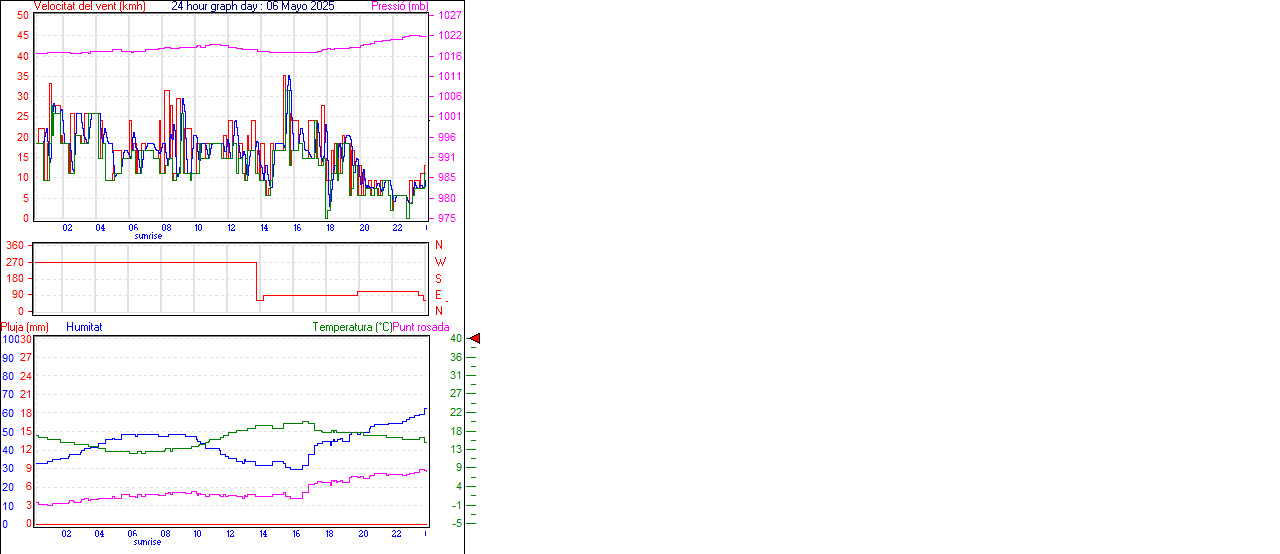
Task: Click the 270 degree tick on direction axis
Action: (15, 262)
